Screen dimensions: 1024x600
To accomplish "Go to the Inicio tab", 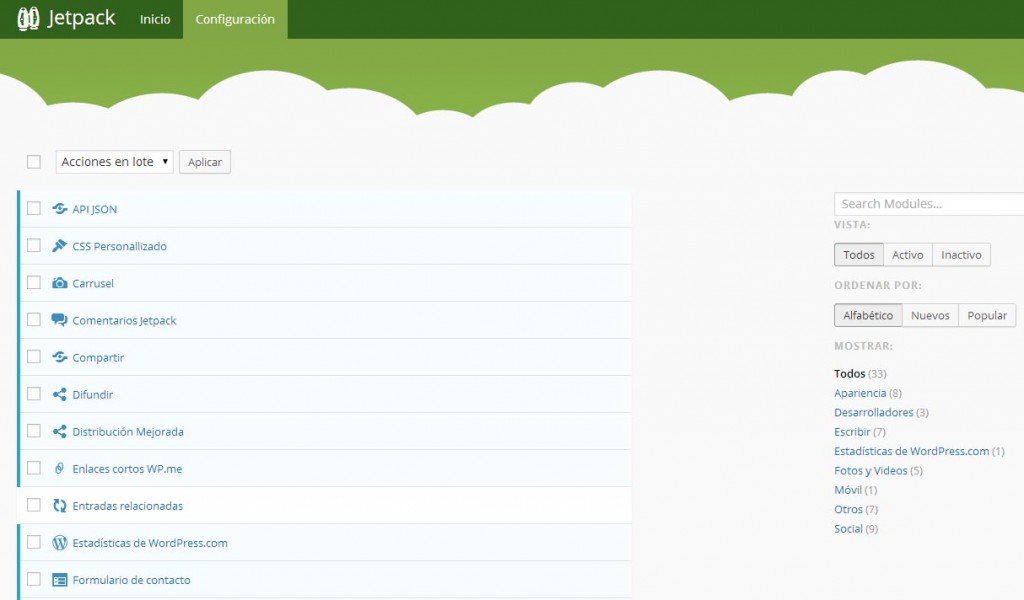I will click(155, 20).
